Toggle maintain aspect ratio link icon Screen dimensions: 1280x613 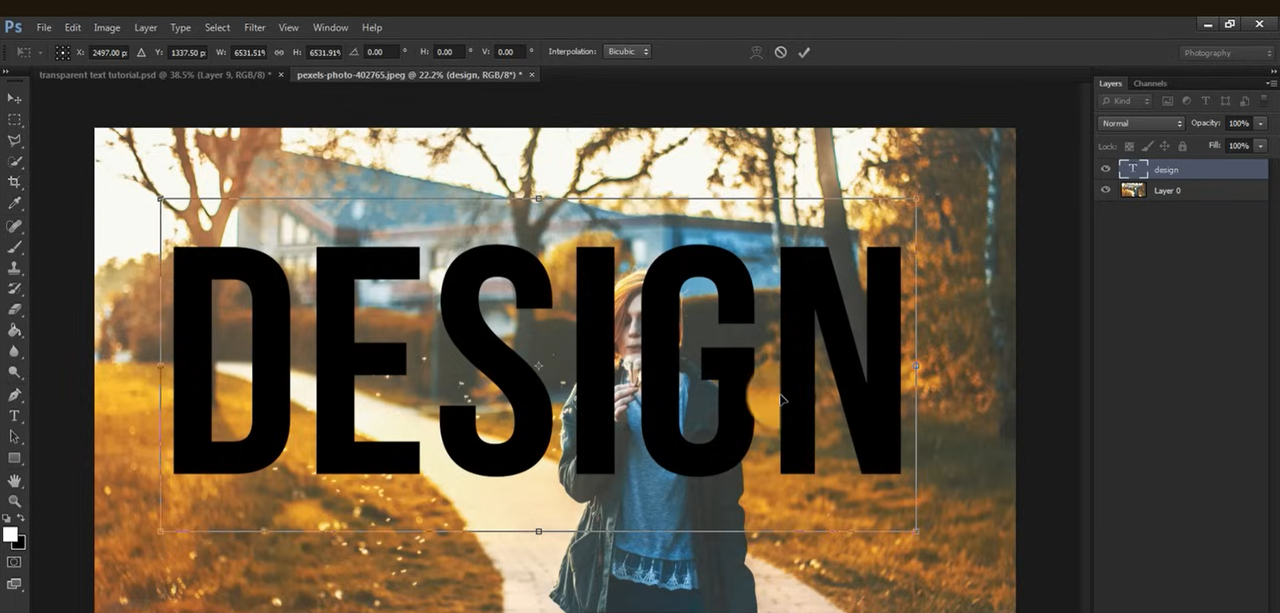tap(279, 52)
